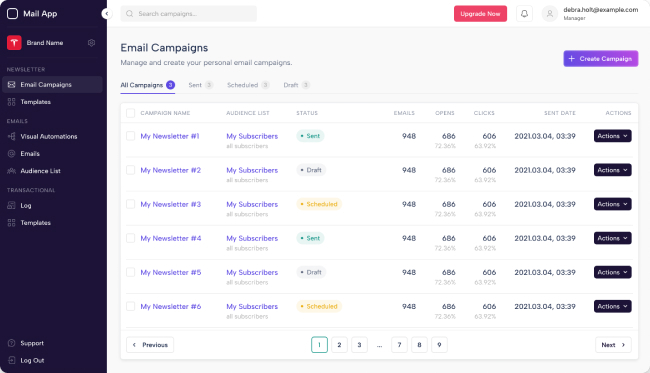
Task: Open Actions dropdown for My Newsletter #2
Action: click(613, 170)
